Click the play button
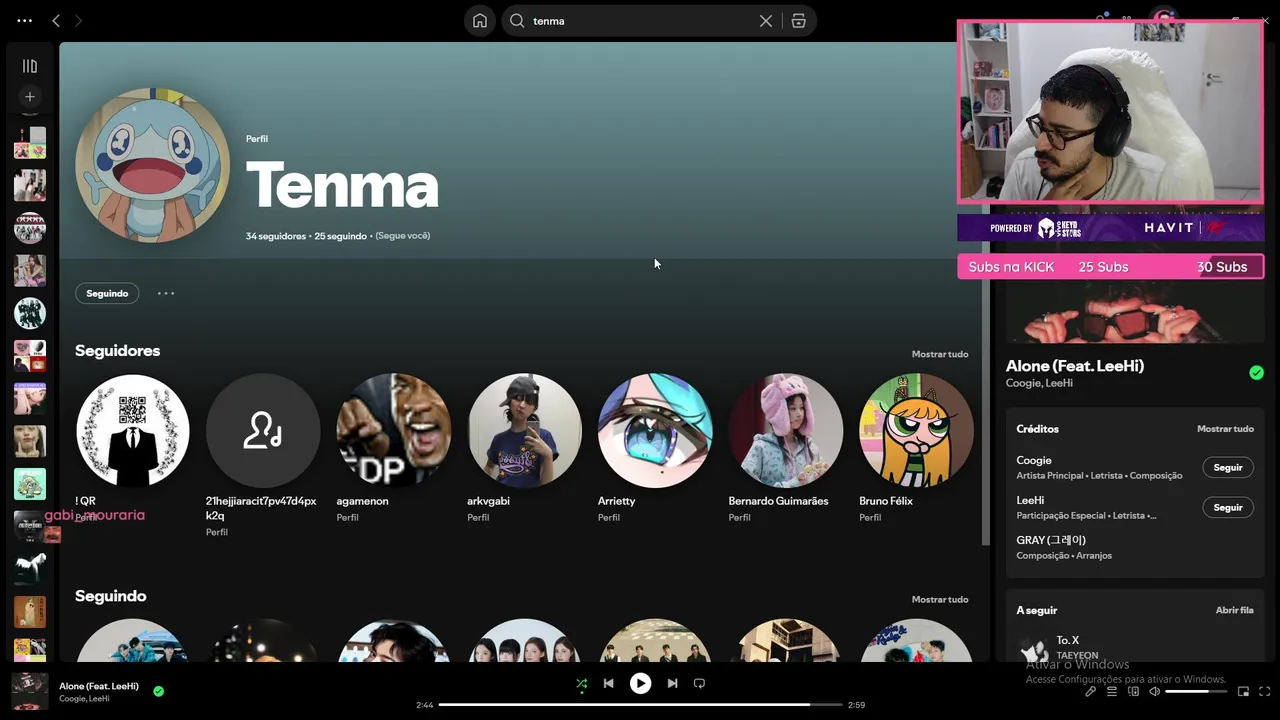 pos(640,684)
